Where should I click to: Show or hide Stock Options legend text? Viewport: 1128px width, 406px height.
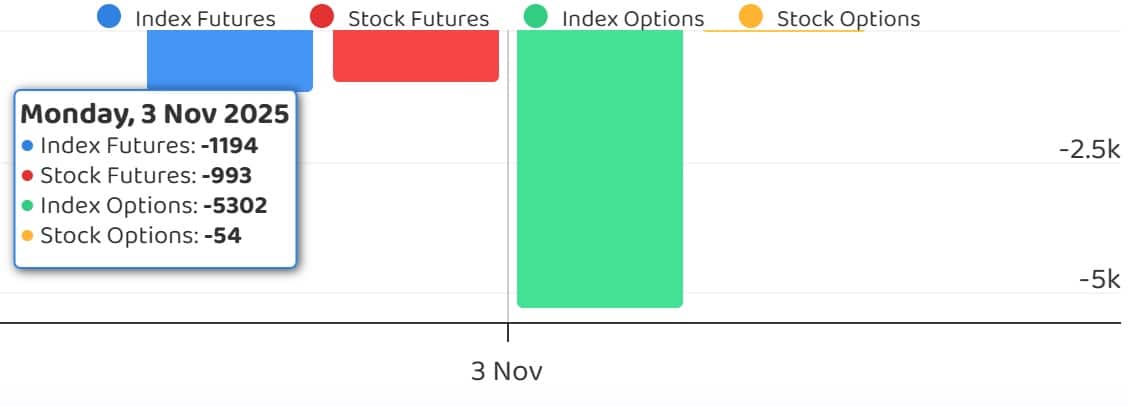[848, 19]
